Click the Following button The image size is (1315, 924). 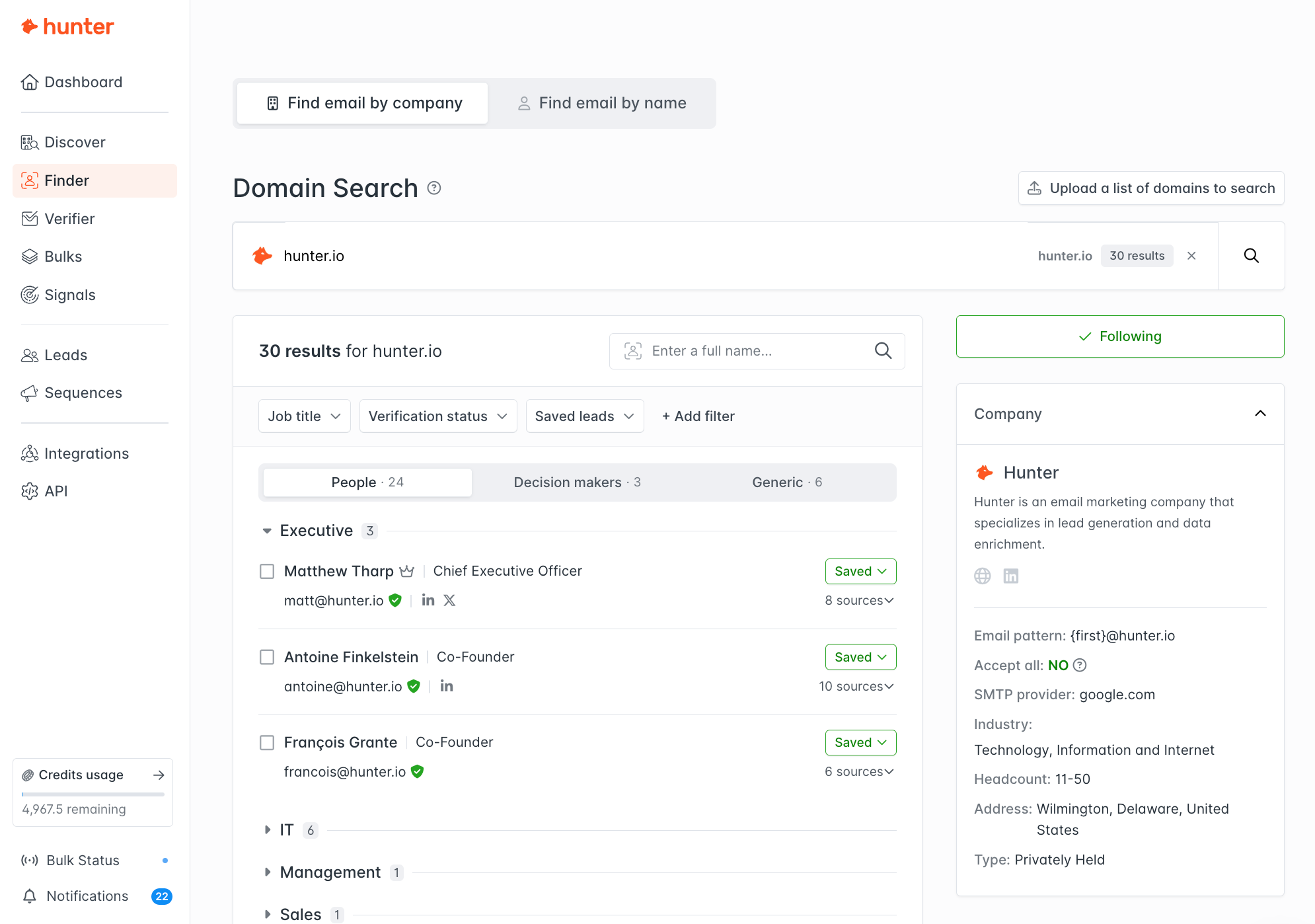(1119, 336)
